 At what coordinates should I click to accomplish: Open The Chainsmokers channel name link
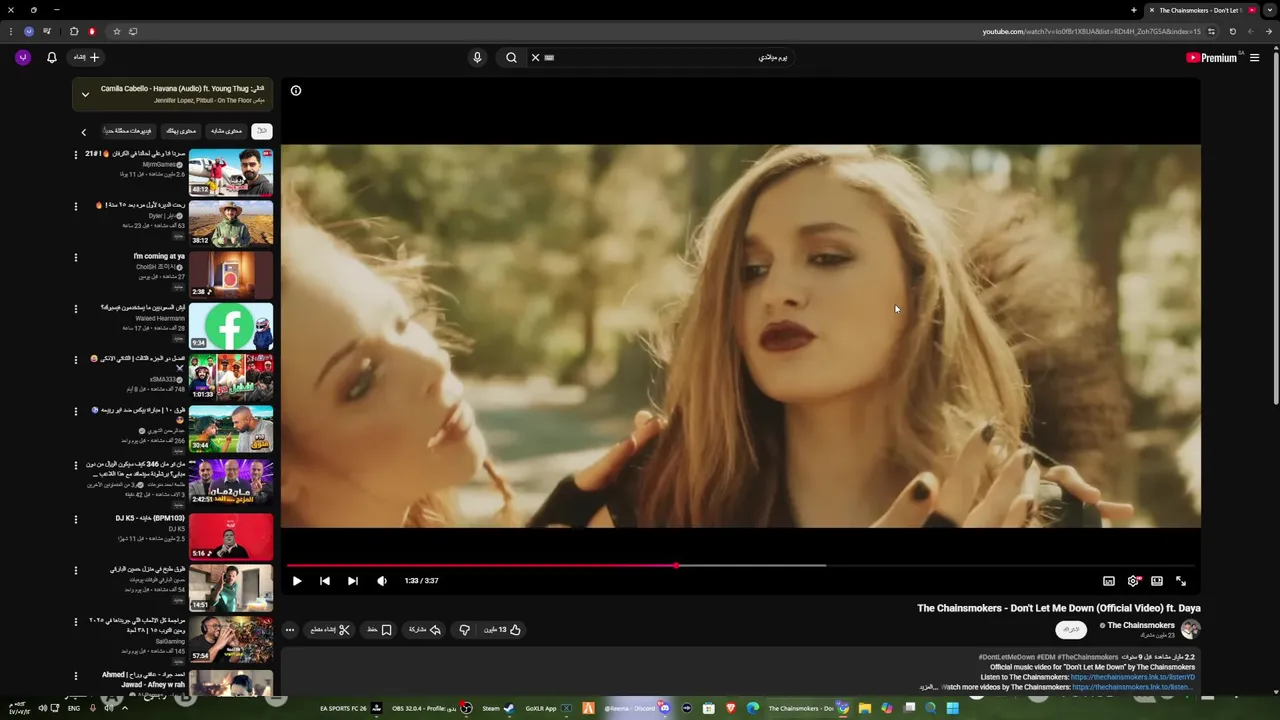click(1141, 625)
